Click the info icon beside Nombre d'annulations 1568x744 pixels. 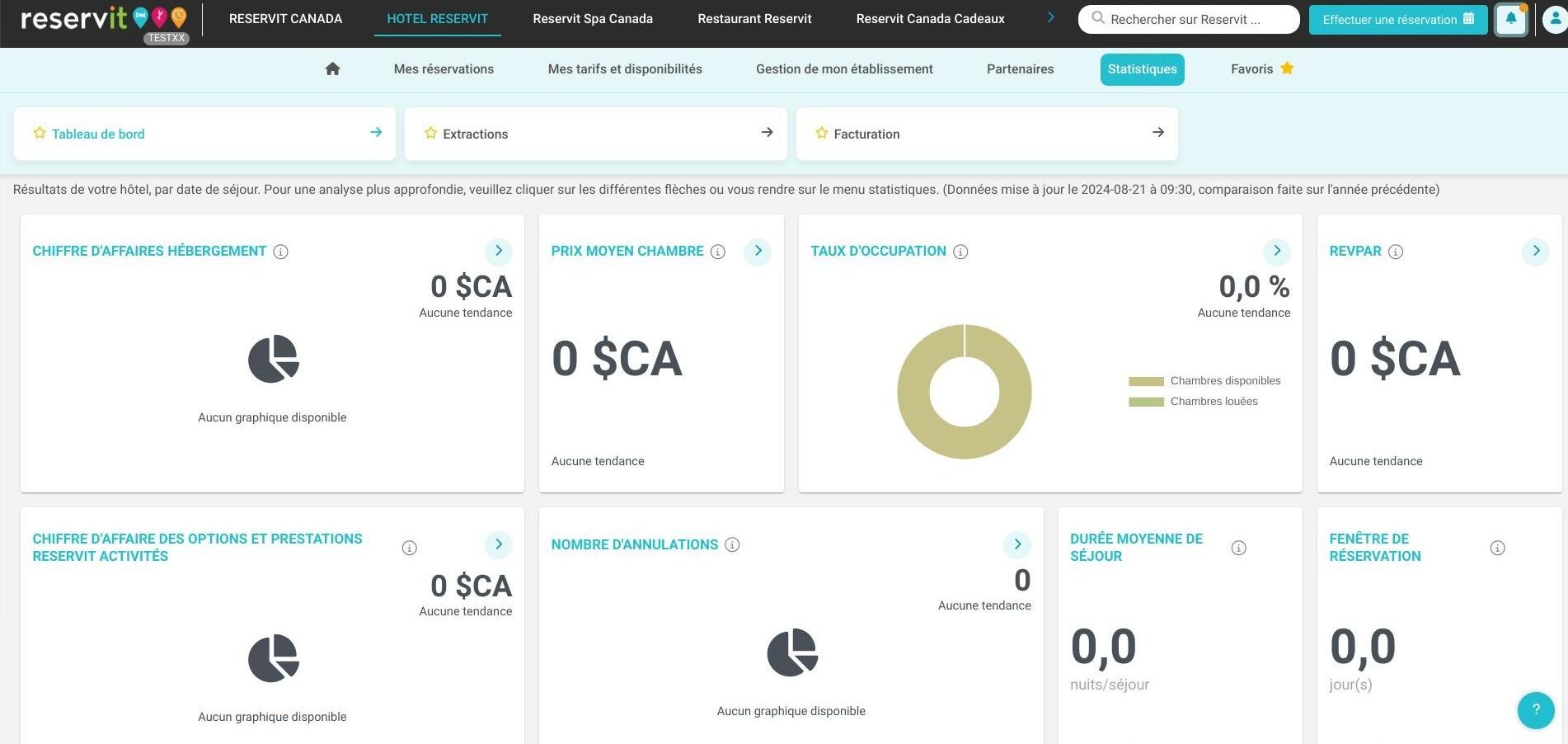(x=732, y=544)
